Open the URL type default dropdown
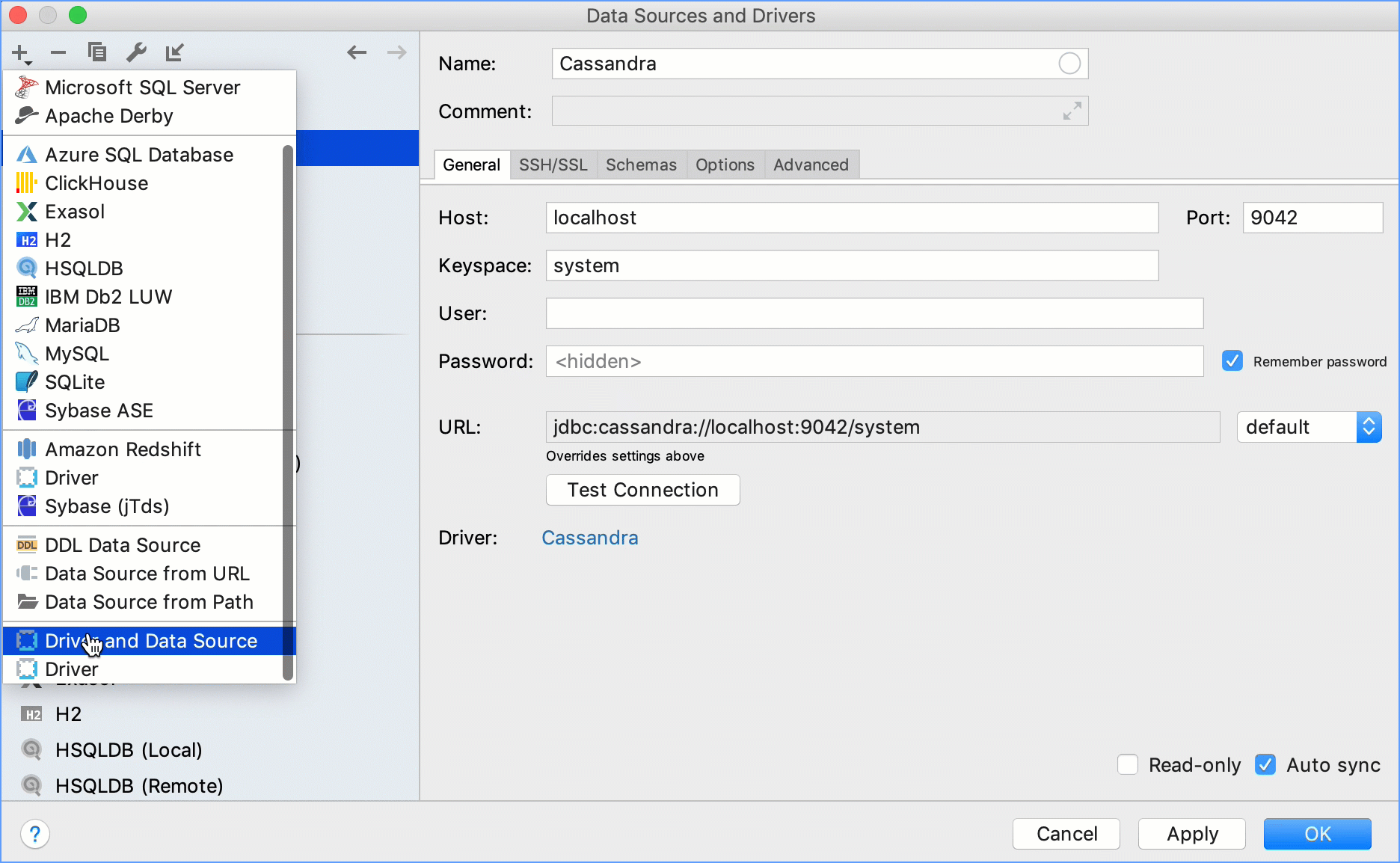Screen dimensions: 1400x863 [1309, 427]
